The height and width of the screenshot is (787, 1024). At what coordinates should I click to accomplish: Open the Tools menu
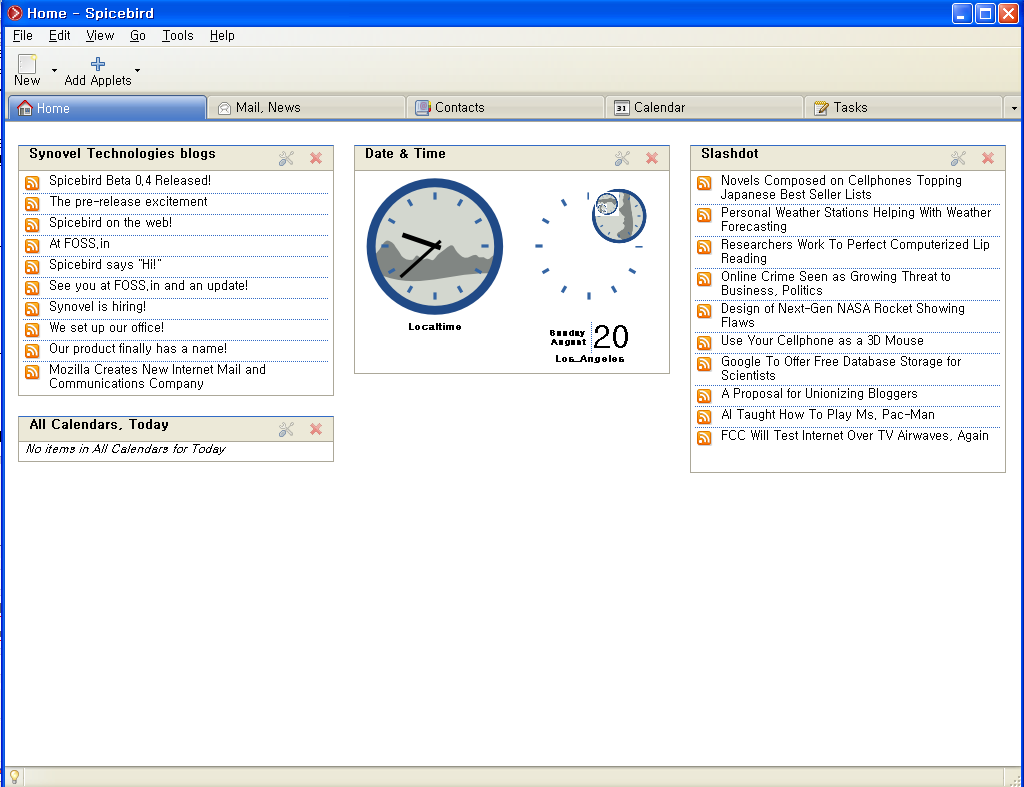[x=178, y=35]
